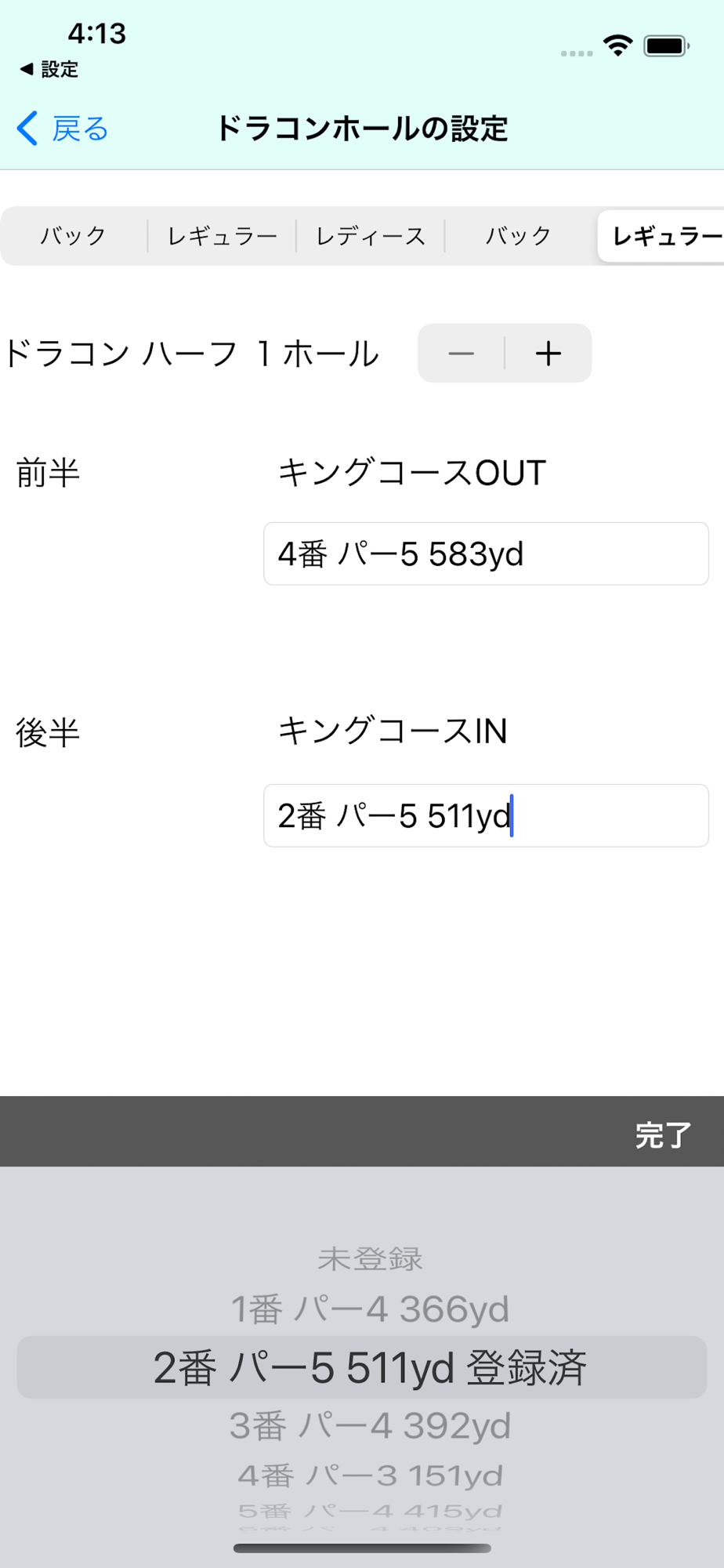Viewport: 724px width, 1568px height.
Task: Select the first バック tee tab
Action: tap(74, 236)
